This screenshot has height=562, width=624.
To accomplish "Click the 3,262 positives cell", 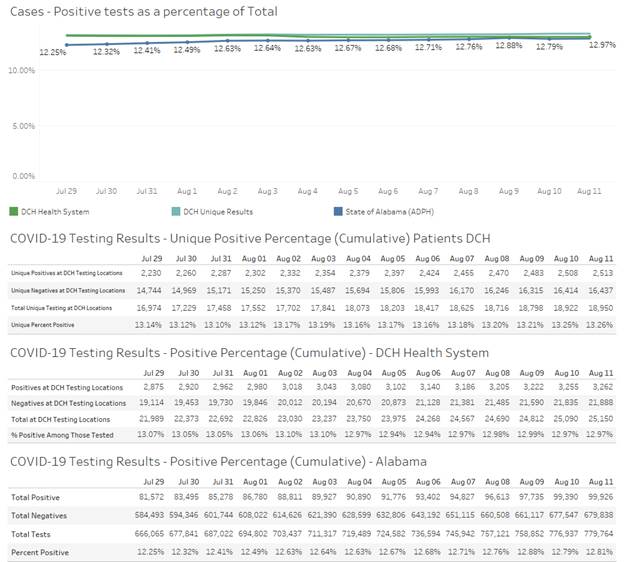I will 603,387.
